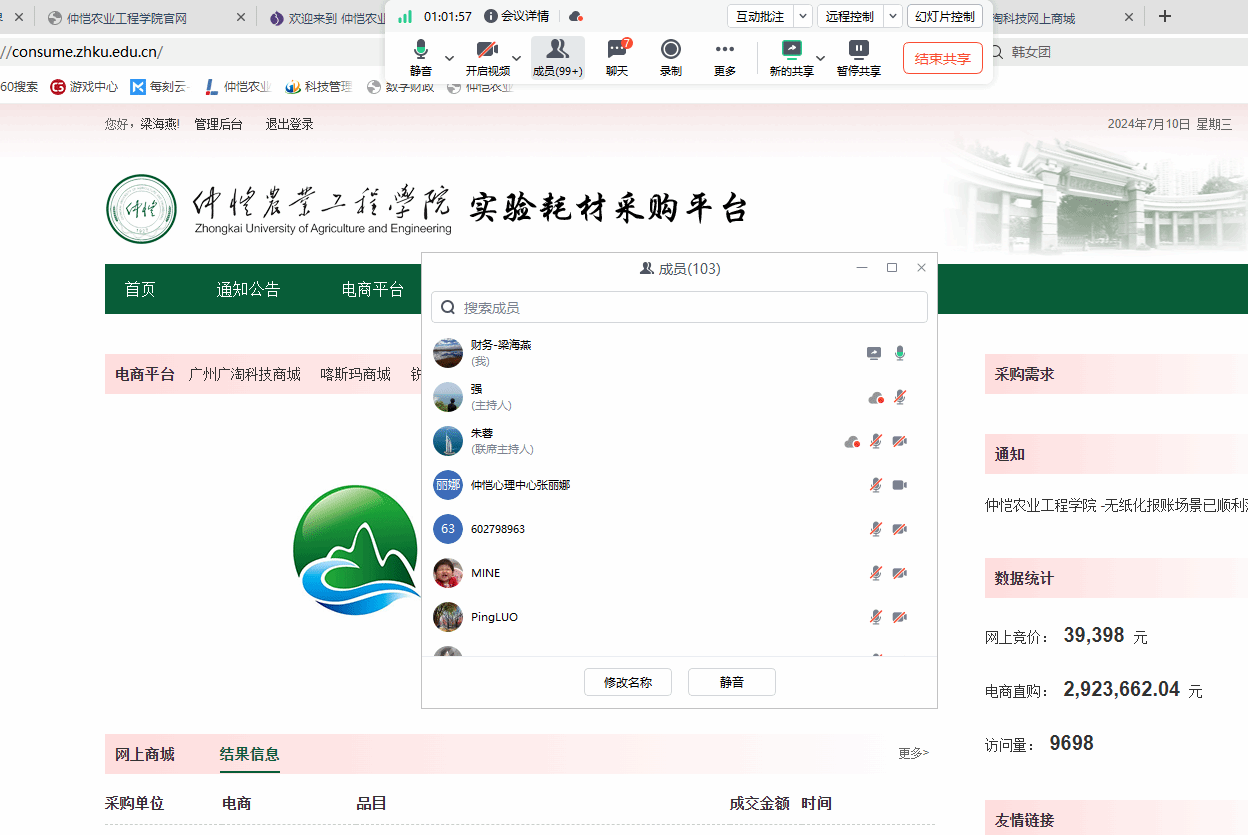Click the 结束共享 button
The image size is (1248, 835).
[942, 58]
